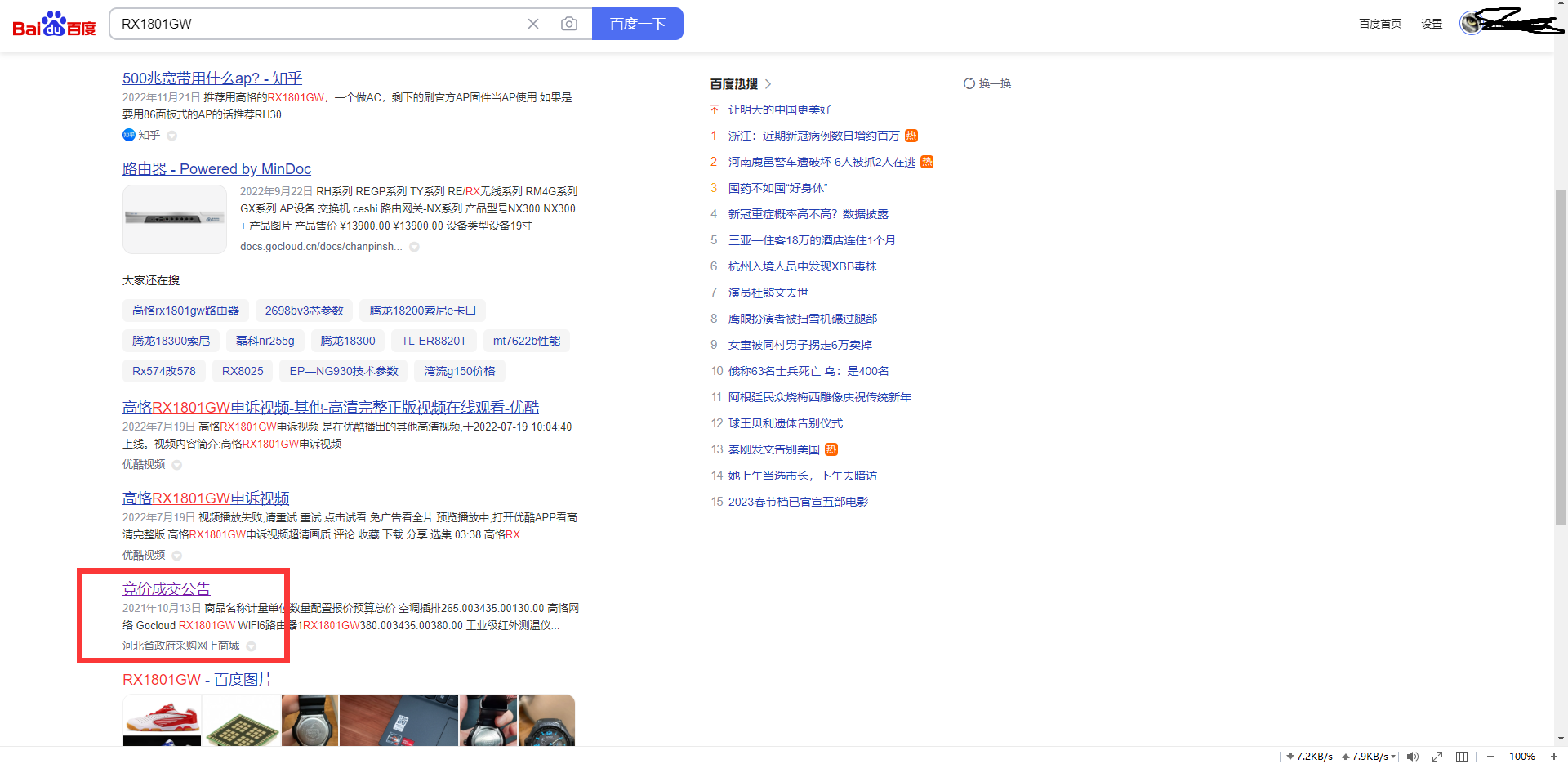
Task: Select related search mt7622b性能
Action: 527,341
